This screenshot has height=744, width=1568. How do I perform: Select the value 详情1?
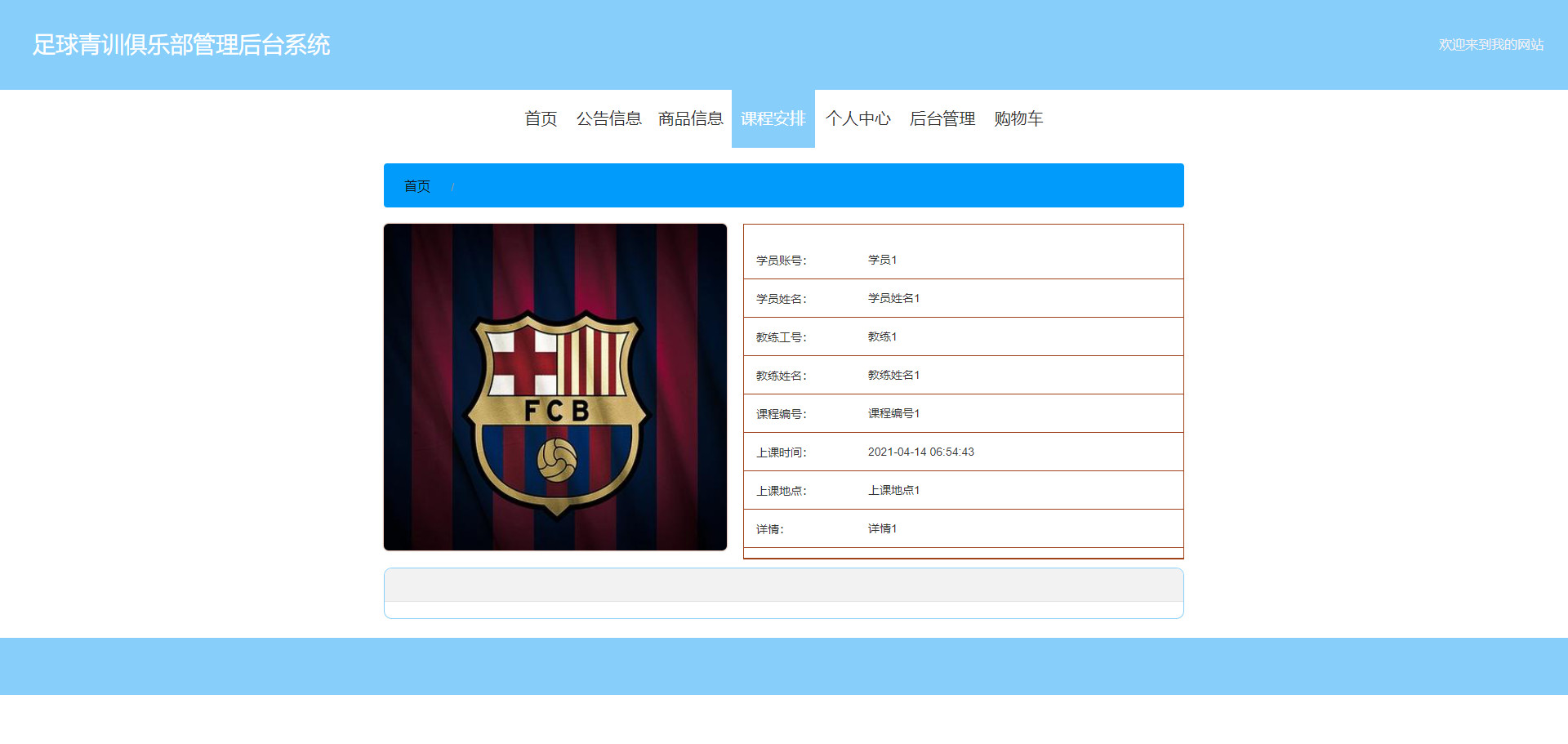click(882, 528)
